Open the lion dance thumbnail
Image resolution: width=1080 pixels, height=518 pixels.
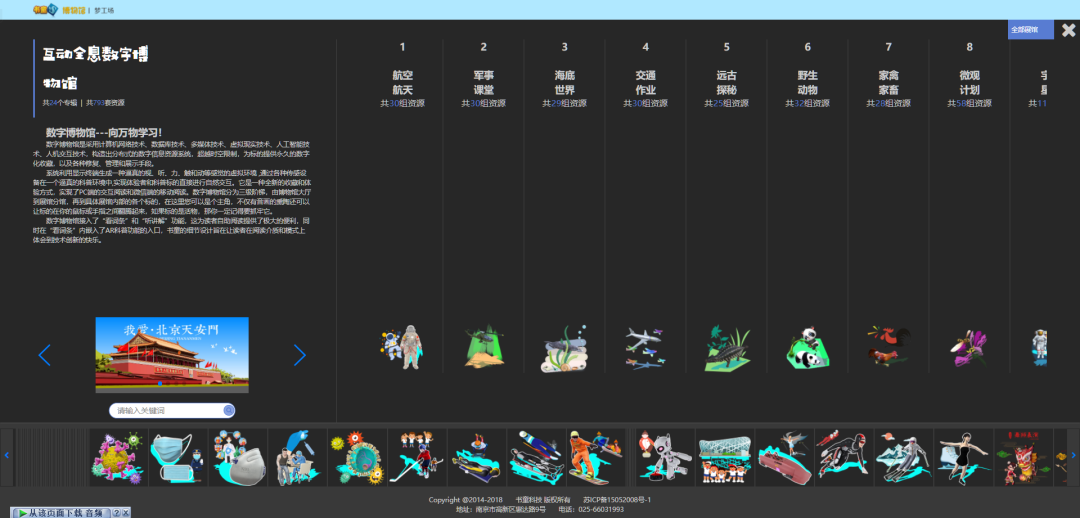pyautogui.click(x=1024, y=457)
